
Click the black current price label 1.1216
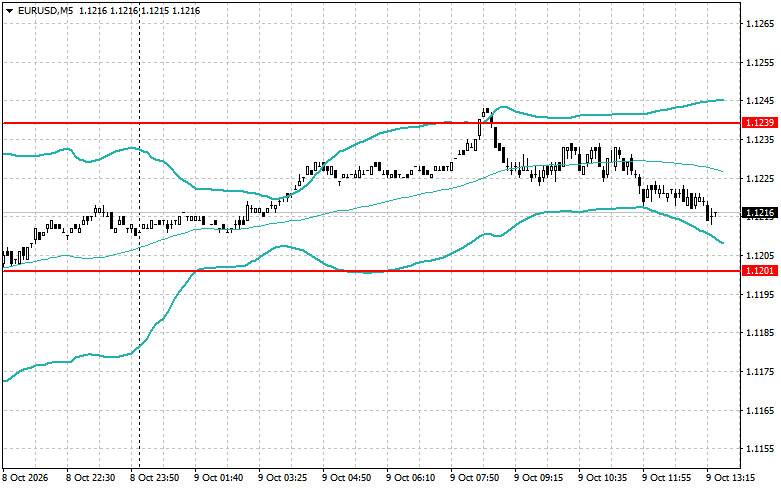(x=760, y=213)
